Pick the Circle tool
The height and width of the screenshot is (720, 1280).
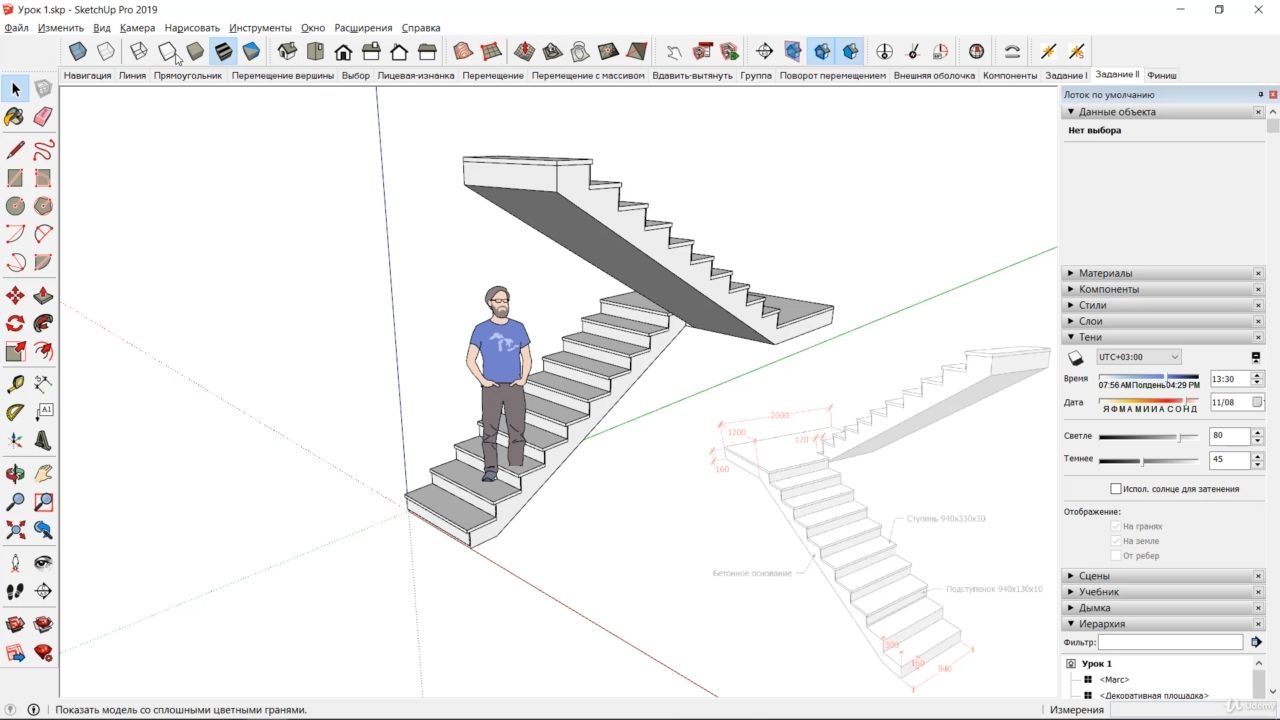[x=15, y=206]
